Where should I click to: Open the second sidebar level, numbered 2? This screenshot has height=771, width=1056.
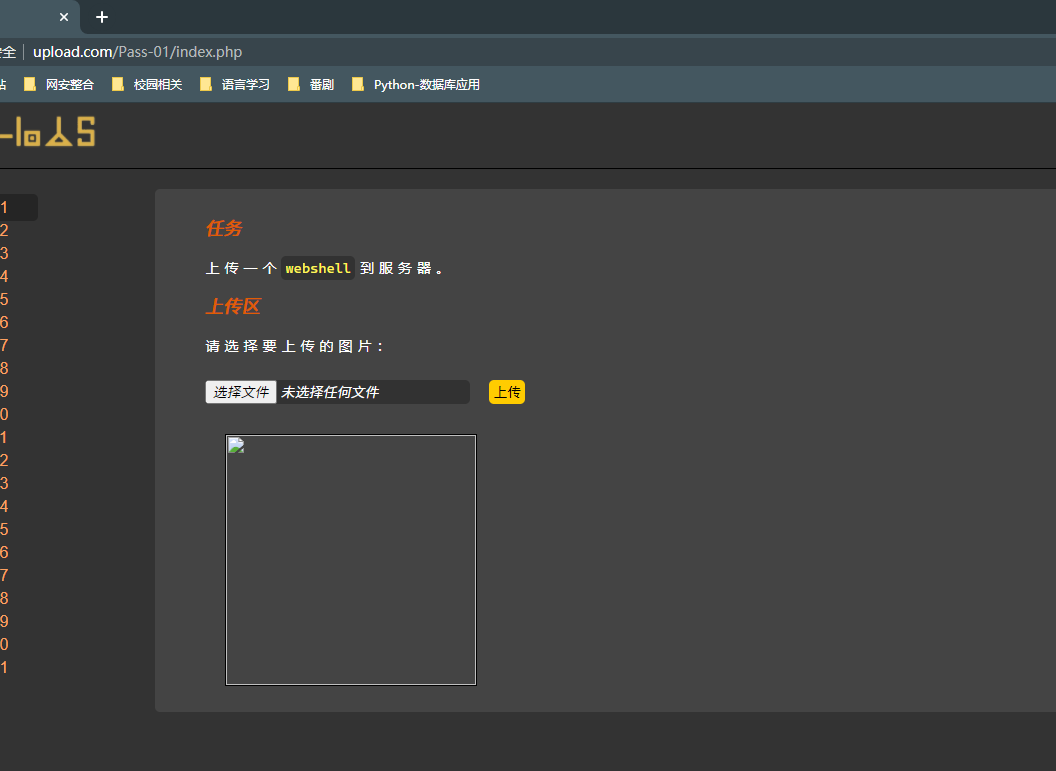click(5, 231)
